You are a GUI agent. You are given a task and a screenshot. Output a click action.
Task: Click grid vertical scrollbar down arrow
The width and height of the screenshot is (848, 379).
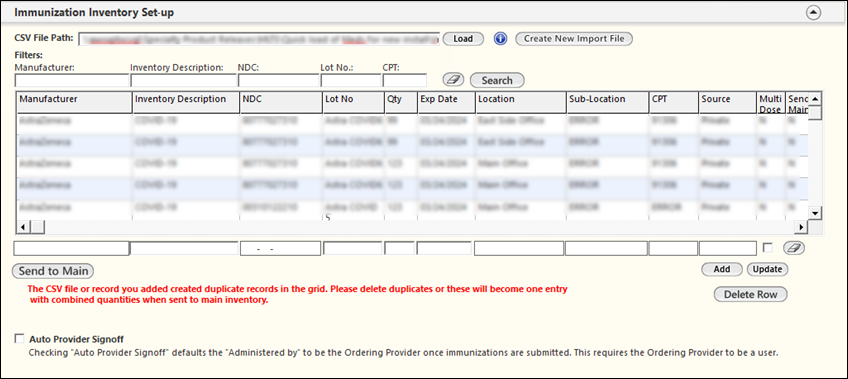click(x=815, y=213)
